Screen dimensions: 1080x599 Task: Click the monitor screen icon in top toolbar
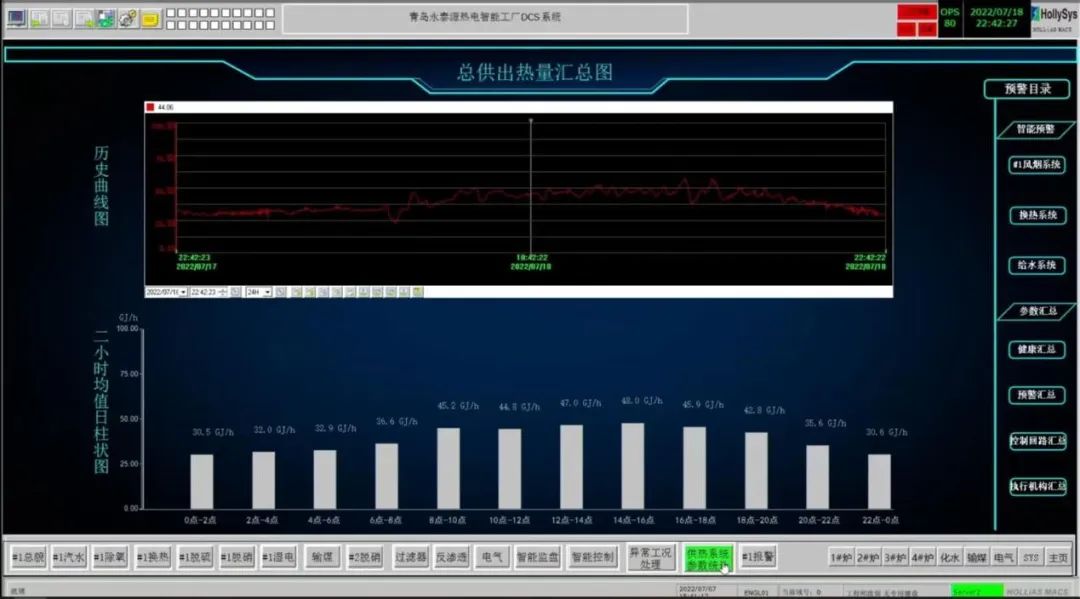coord(17,19)
